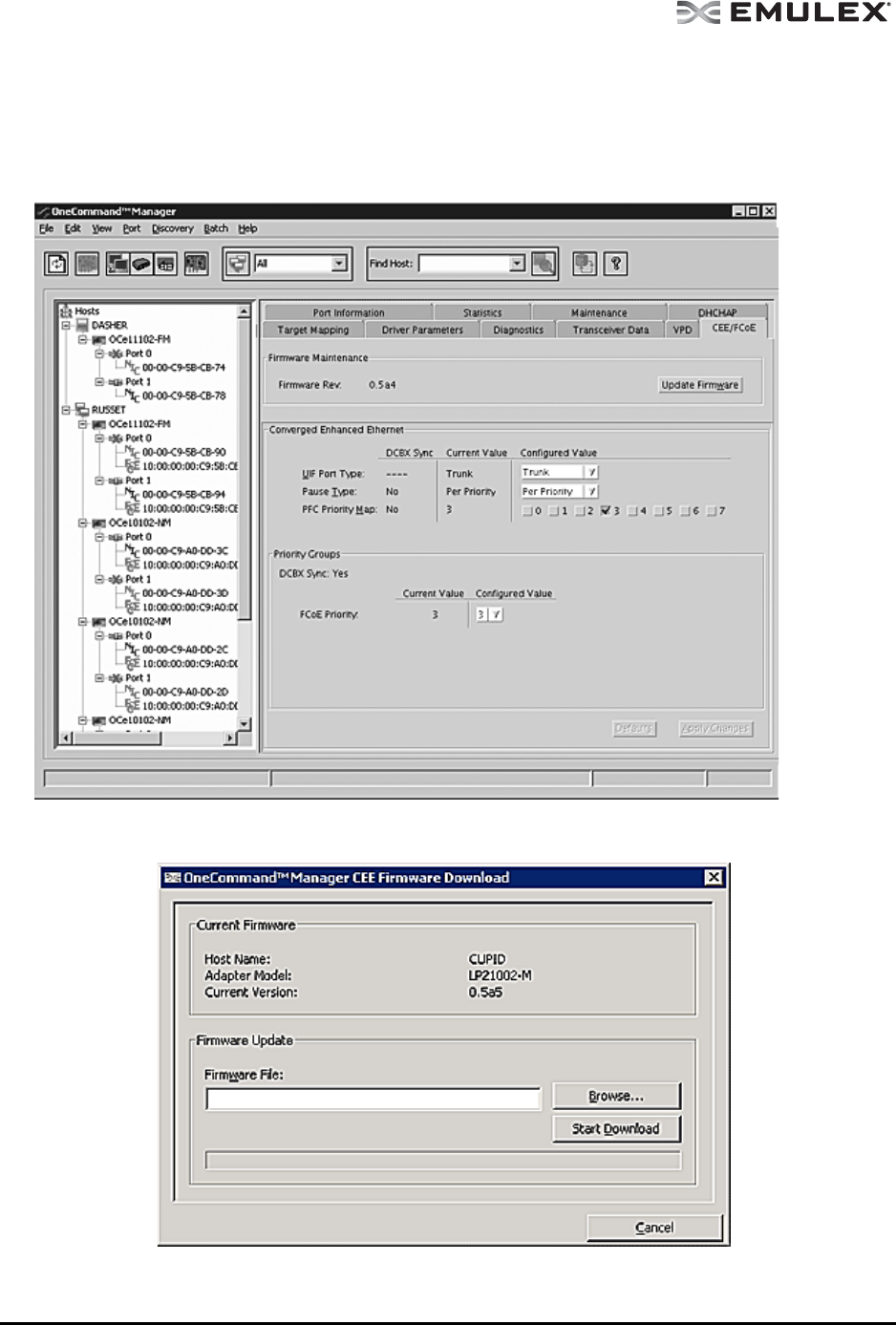Image resolution: width=896 pixels, height=1325 pixels.
Task: Click the host tree horizontal scrollbar
Action: (148, 738)
